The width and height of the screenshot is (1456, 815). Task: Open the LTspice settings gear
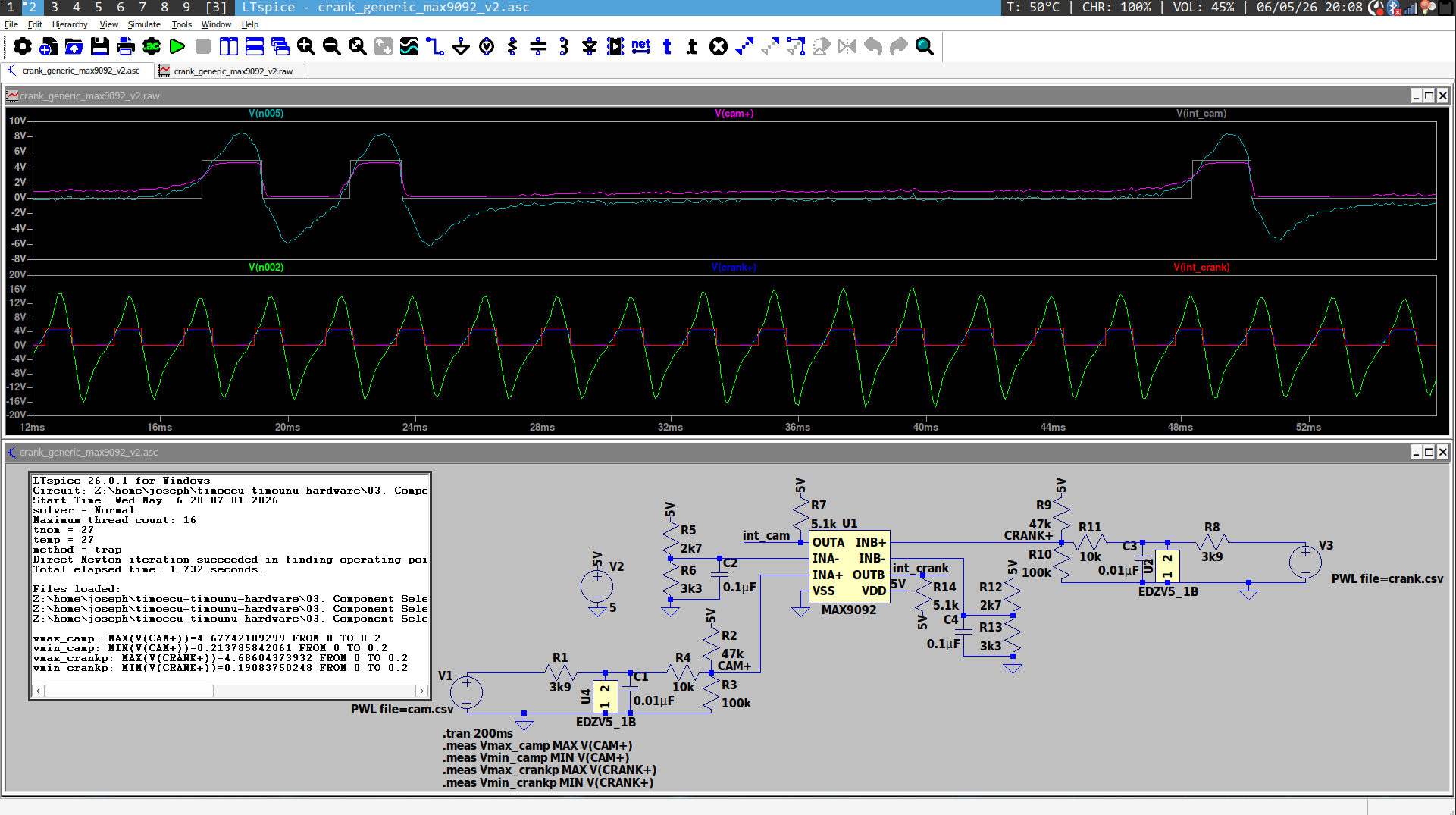23,47
